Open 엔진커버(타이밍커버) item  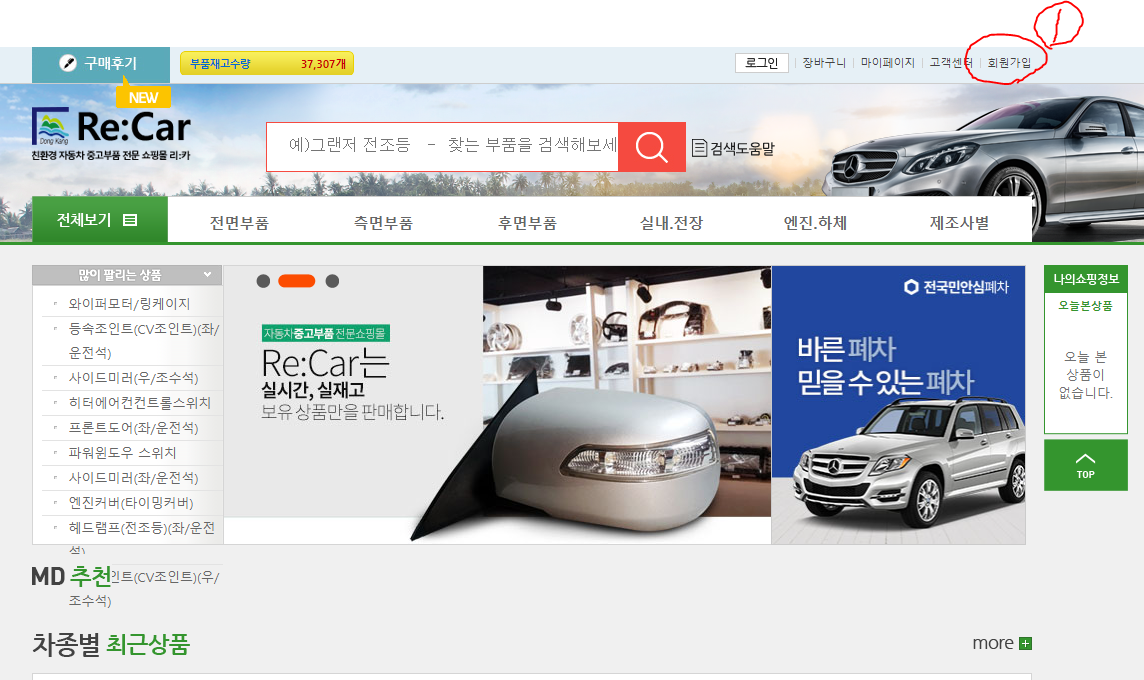(x=131, y=503)
